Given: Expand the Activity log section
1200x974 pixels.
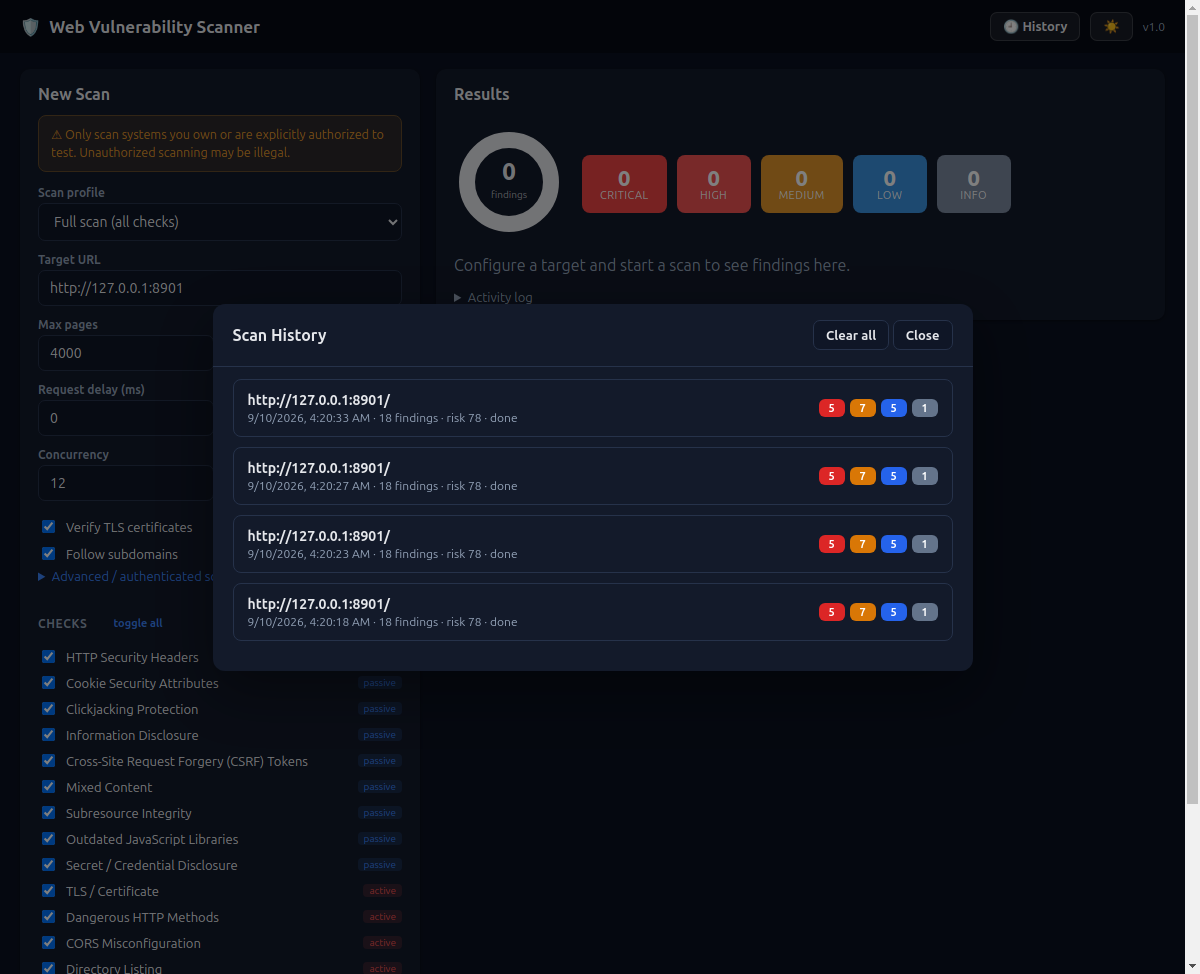Looking at the screenshot, I should point(494,297).
